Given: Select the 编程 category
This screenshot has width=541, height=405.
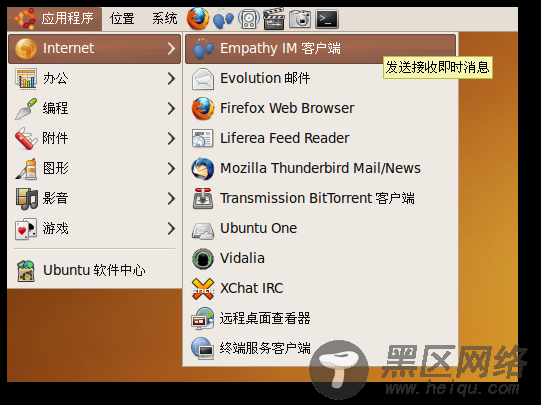Looking at the screenshot, I should (94, 109).
